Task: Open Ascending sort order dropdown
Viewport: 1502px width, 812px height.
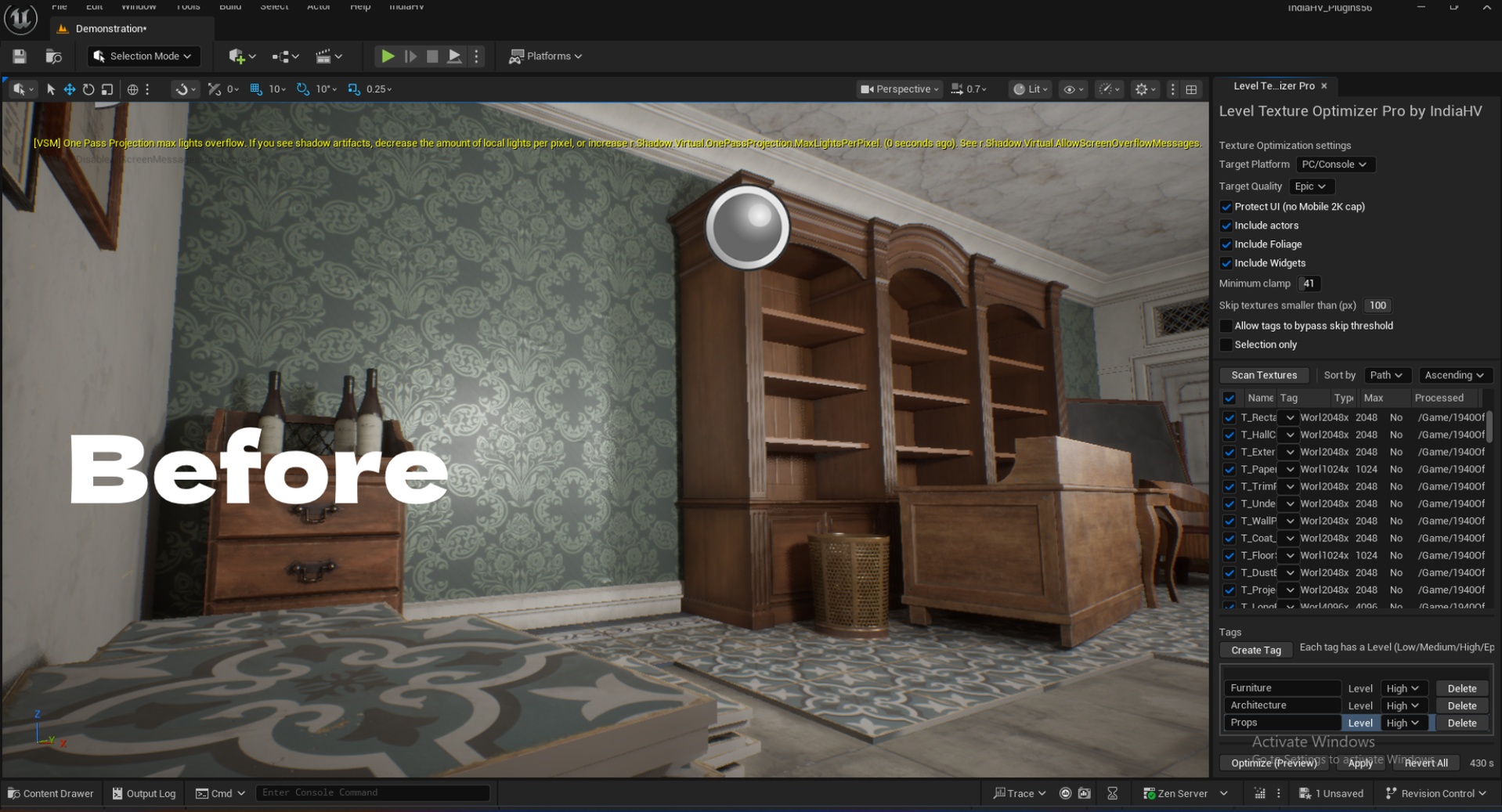Action: (1454, 375)
